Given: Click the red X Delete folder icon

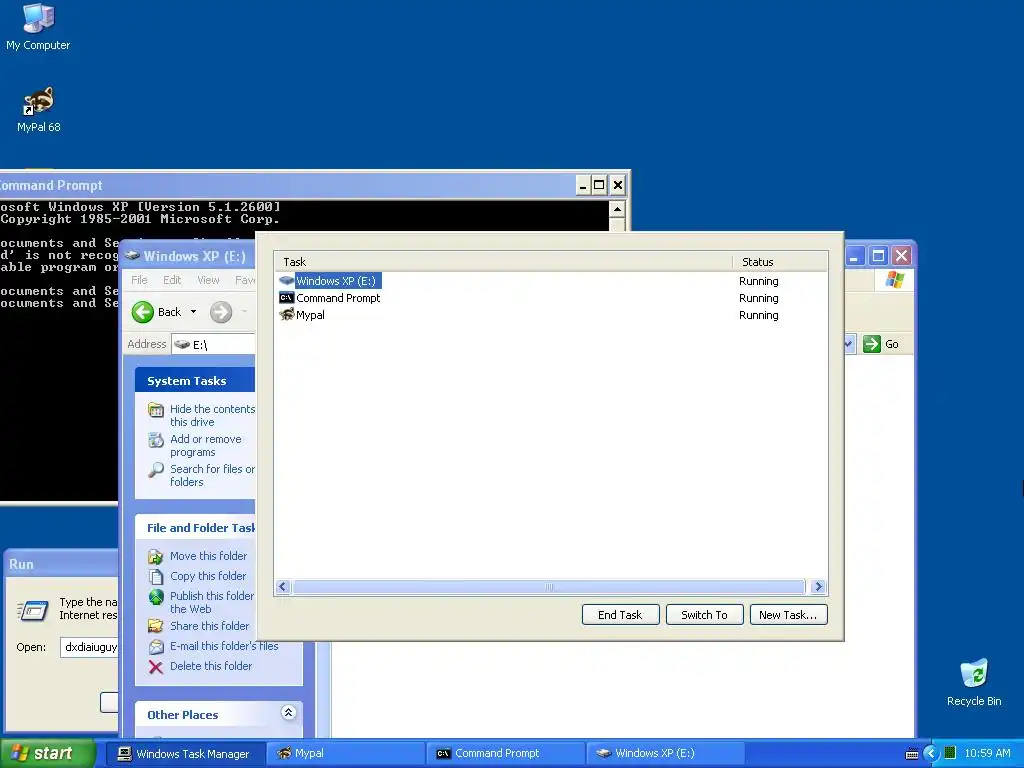Looking at the screenshot, I should click(x=155, y=667).
